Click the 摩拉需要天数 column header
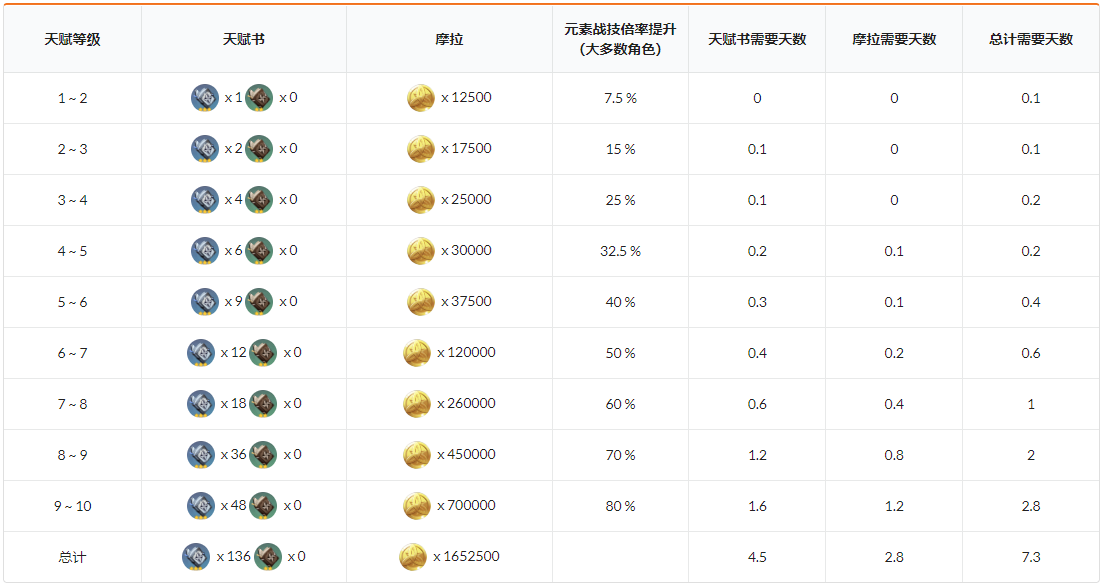 [894, 39]
